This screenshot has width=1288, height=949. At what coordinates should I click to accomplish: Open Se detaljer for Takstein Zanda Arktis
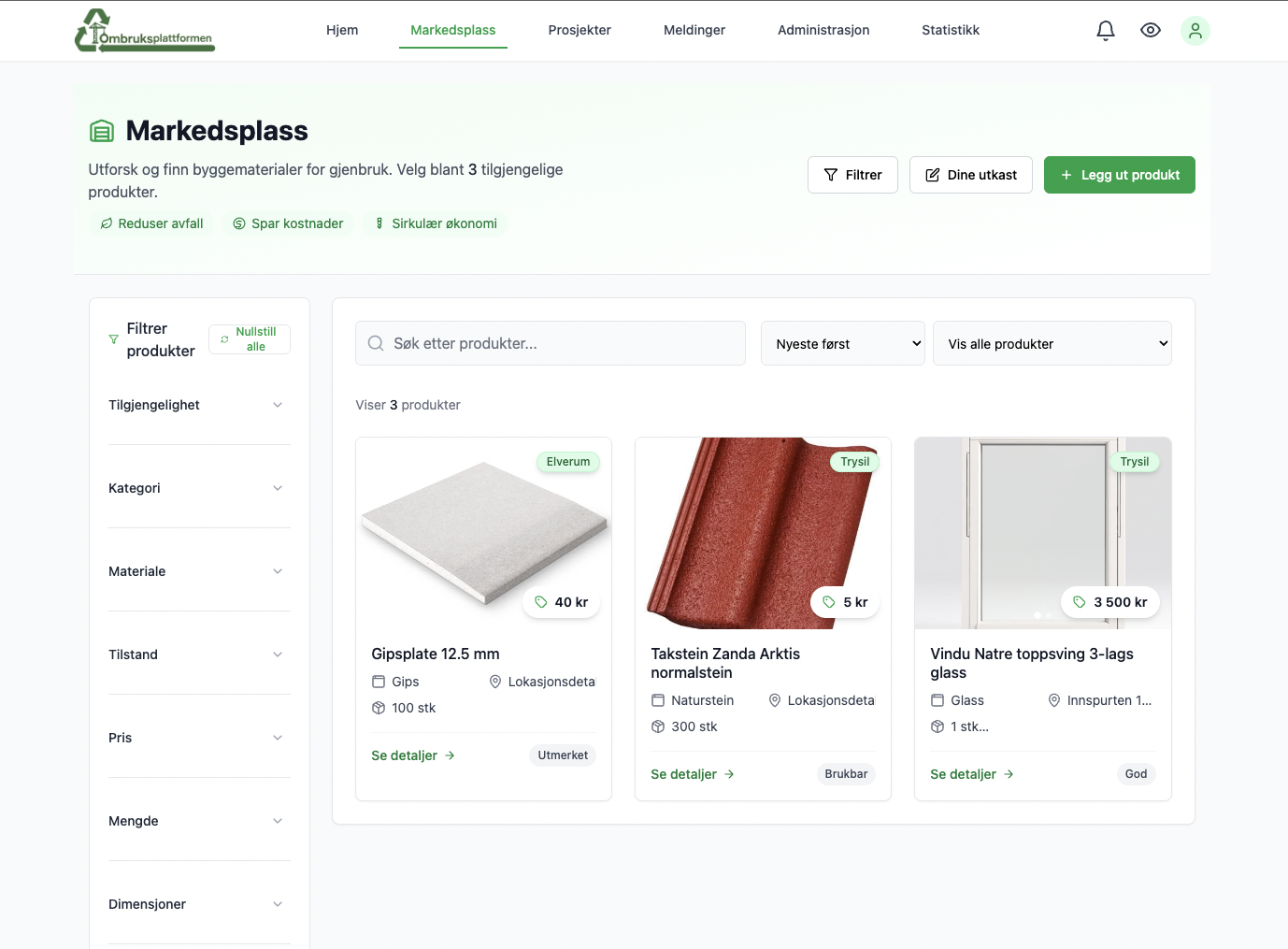tap(693, 774)
